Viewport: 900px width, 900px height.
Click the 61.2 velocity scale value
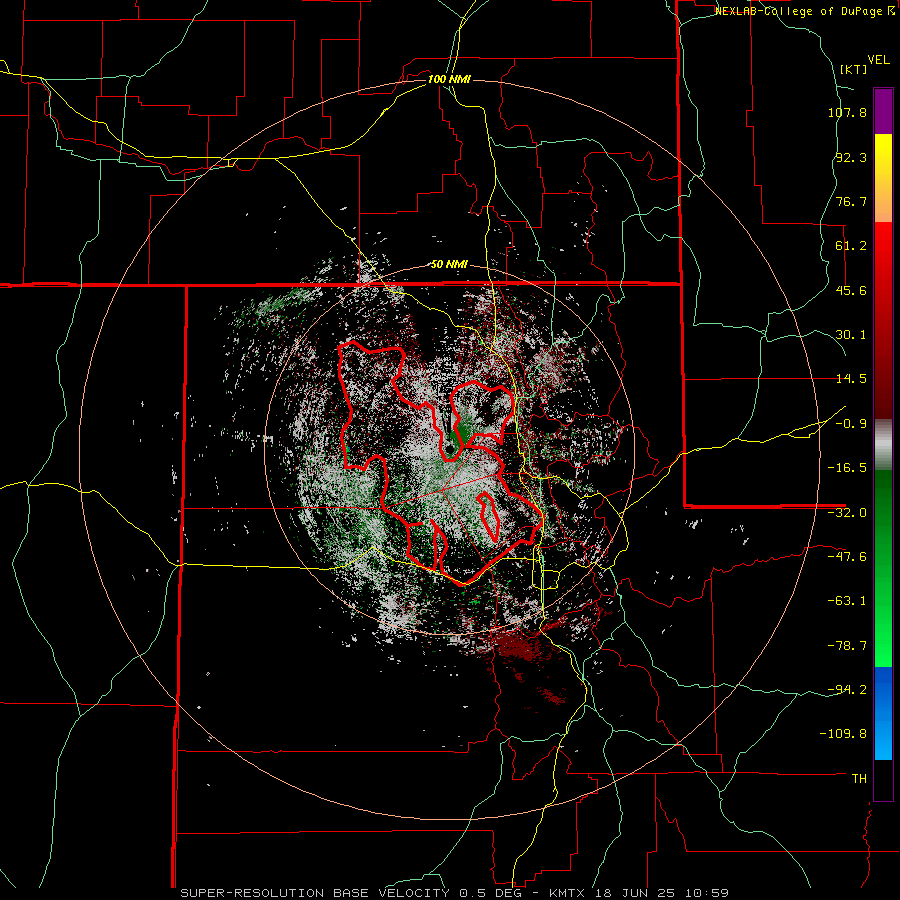(x=851, y=246)
